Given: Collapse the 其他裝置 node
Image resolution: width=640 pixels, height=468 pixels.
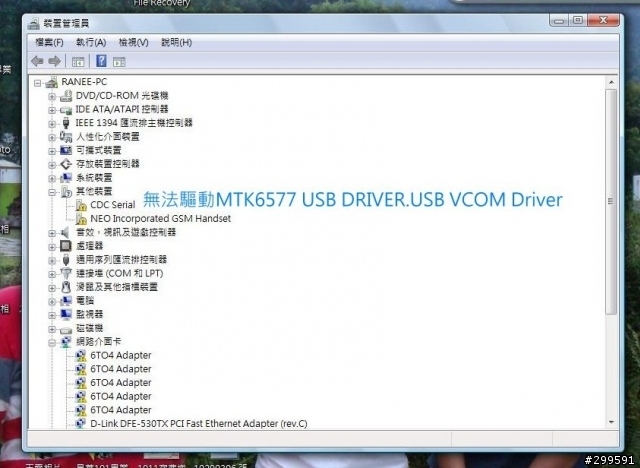Looking at the screenshot, I should [x=52, y=192].
